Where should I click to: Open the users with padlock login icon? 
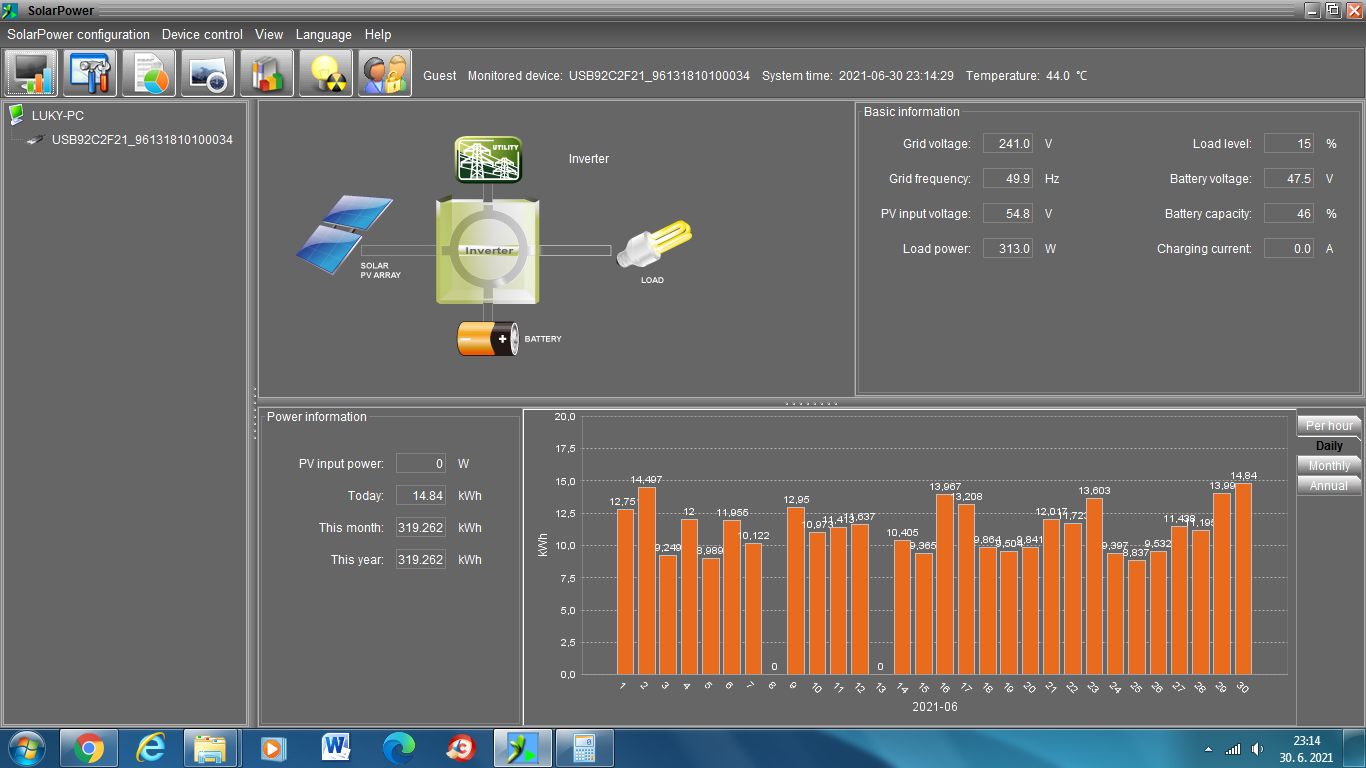point(385,74)
